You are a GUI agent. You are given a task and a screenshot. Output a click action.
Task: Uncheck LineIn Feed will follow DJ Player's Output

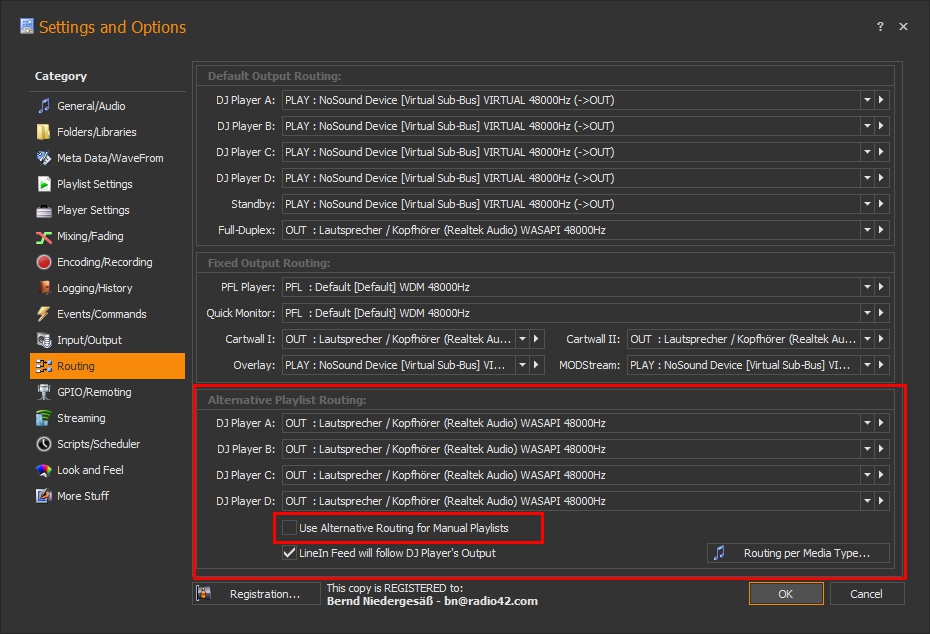pyautogui.click(x=289, y=553)
